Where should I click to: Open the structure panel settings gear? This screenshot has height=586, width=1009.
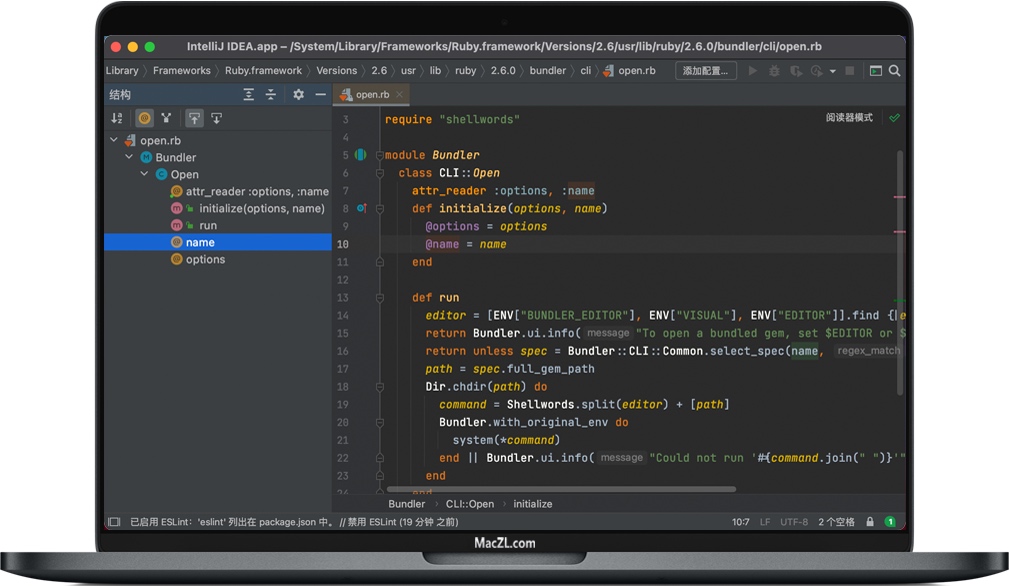point(298,94)
